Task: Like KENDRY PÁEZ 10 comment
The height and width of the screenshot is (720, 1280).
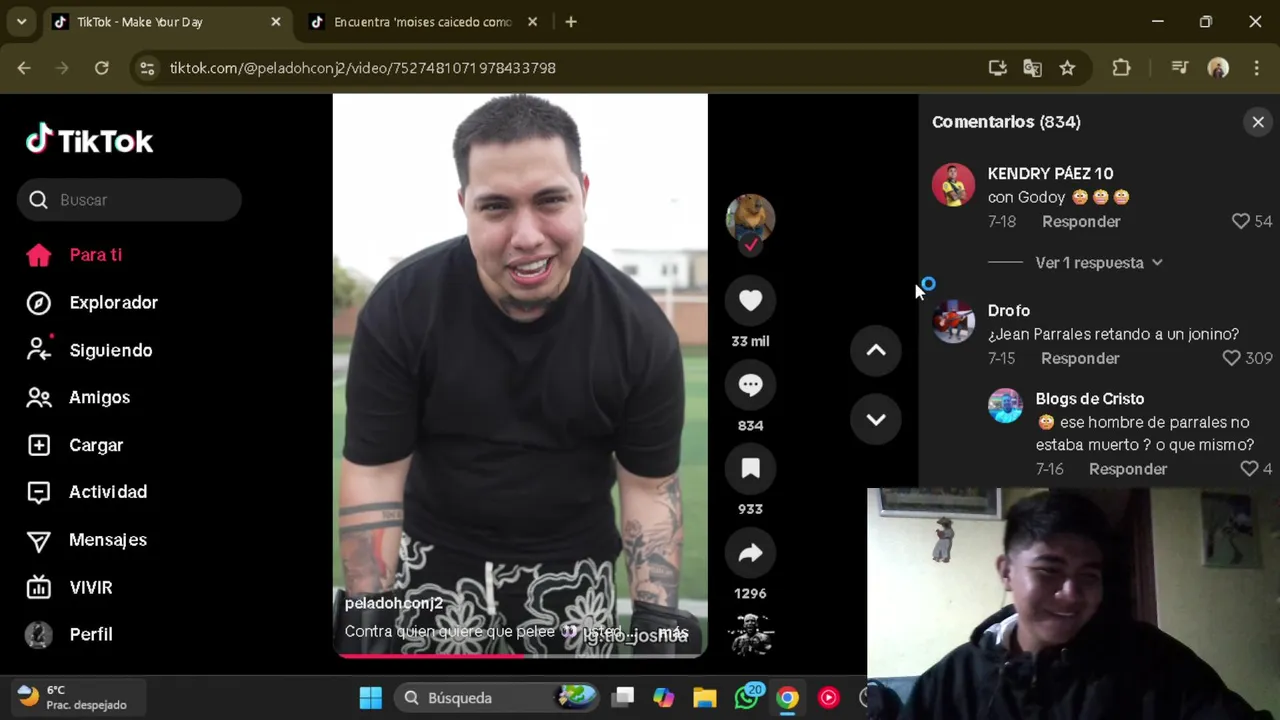Action: pyautogui.click(x=1241, y=222)
